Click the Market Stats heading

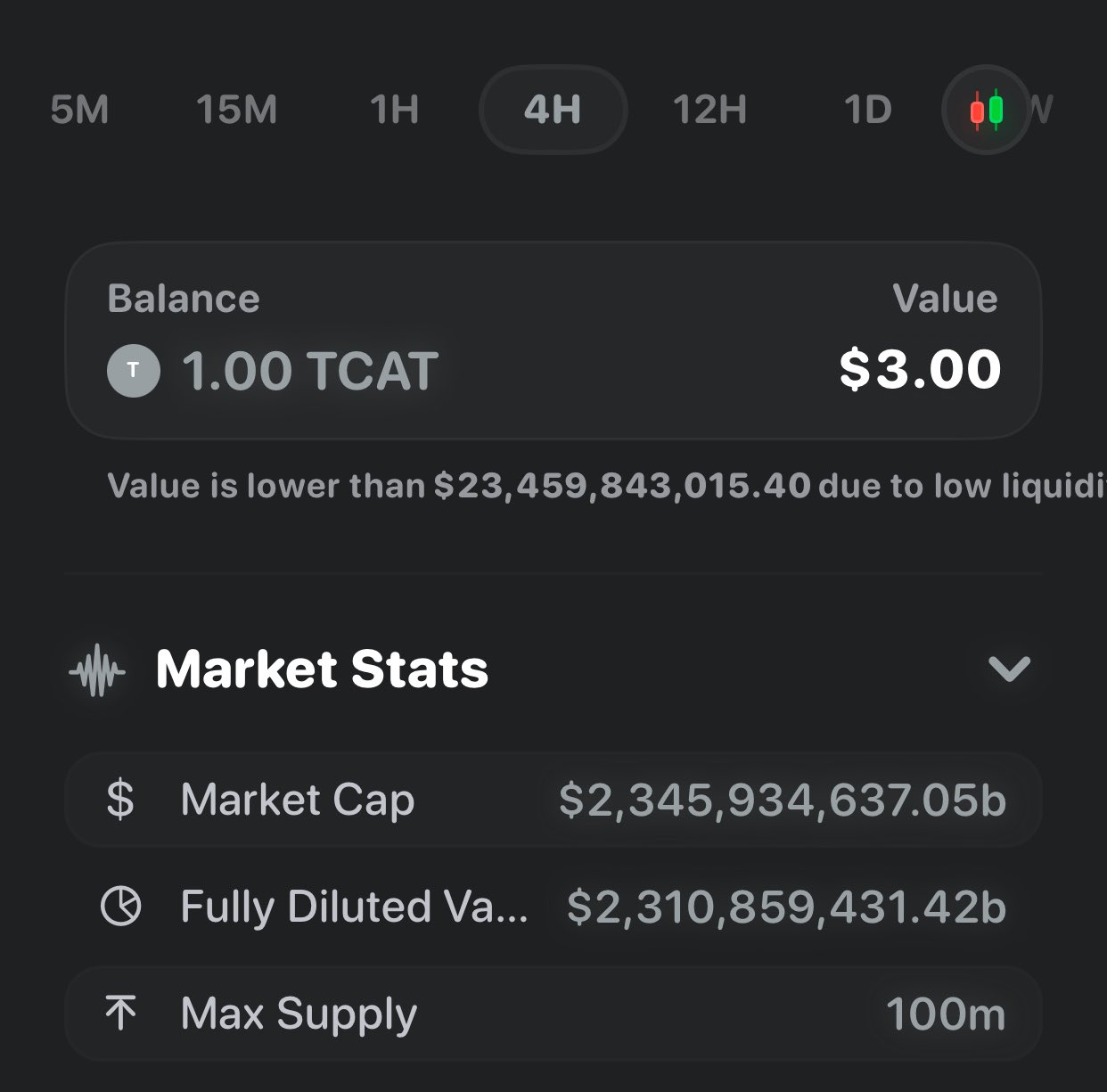[322, 669]
